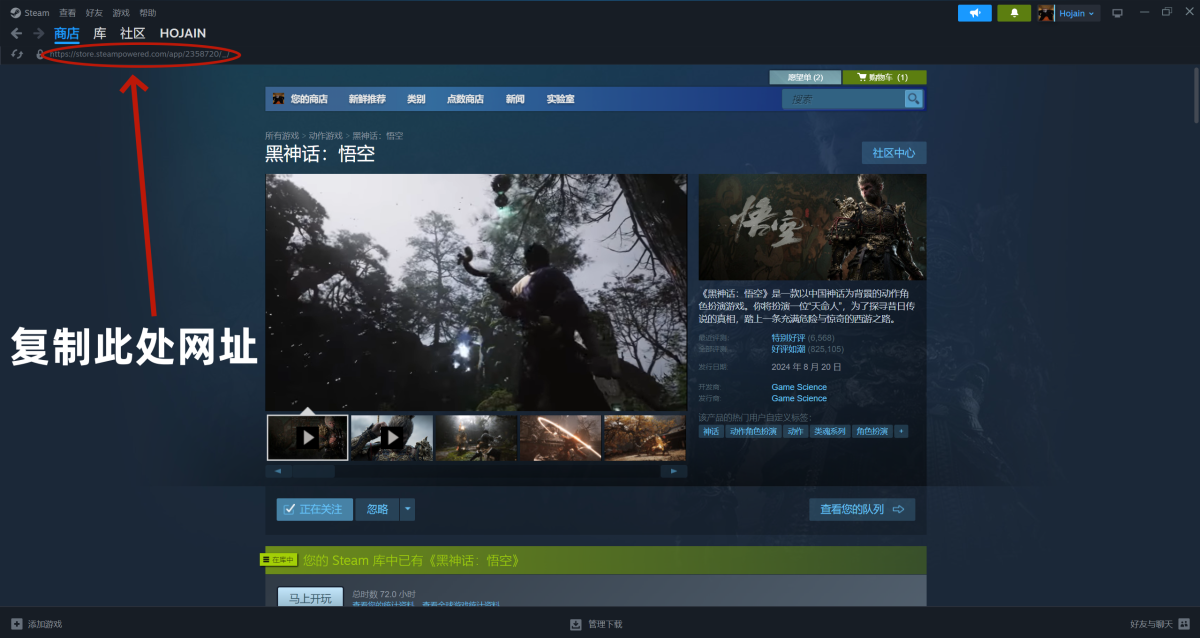The width and height of the screenshot is (1200, 638).
Task: Click the Hojain profile avatar
Action: [x=1046, y=13]
